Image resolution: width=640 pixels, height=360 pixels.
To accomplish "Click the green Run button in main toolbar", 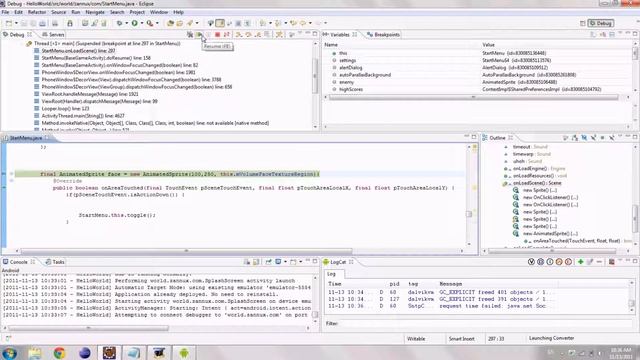I will pyautogui.click(x=134, y=23).
